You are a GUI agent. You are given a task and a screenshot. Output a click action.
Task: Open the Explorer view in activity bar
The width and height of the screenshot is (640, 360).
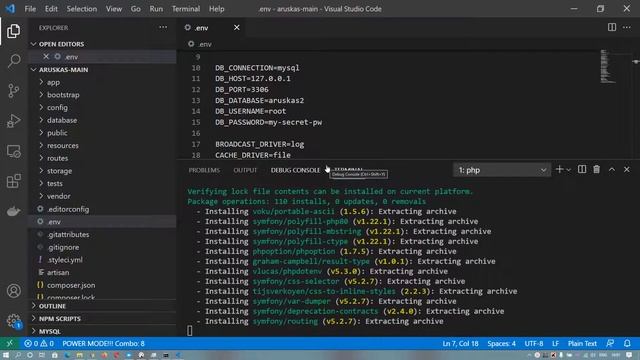coord(13,31)
